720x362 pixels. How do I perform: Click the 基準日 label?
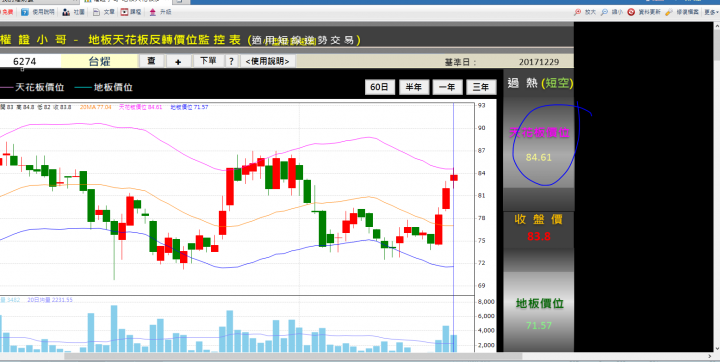tap(460, 62)
